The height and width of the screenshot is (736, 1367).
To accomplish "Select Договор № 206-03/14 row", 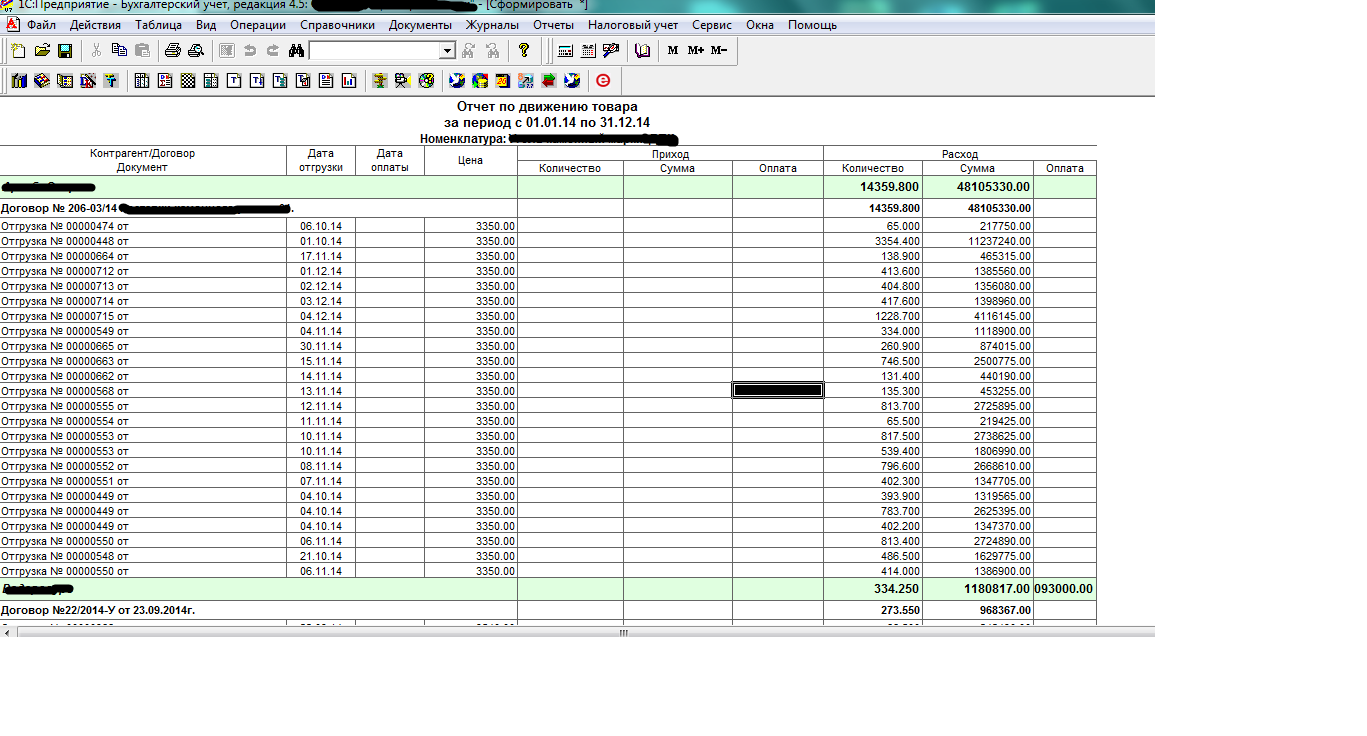I will click(60, 208).
